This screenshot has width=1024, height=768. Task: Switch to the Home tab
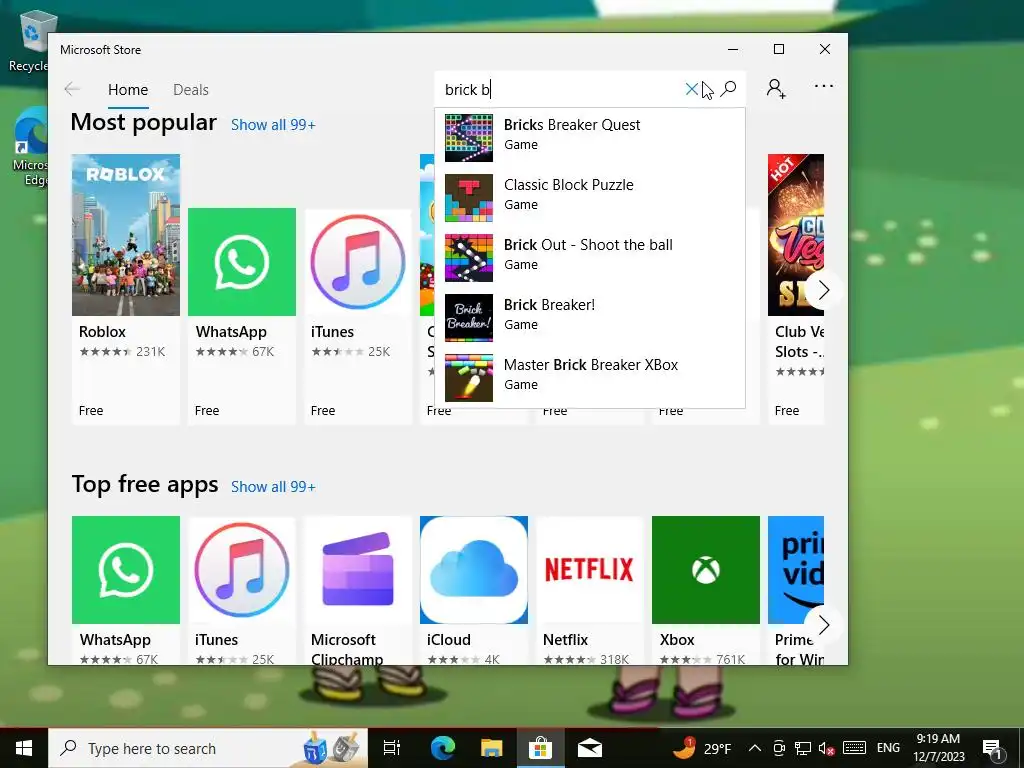point(128,89)
